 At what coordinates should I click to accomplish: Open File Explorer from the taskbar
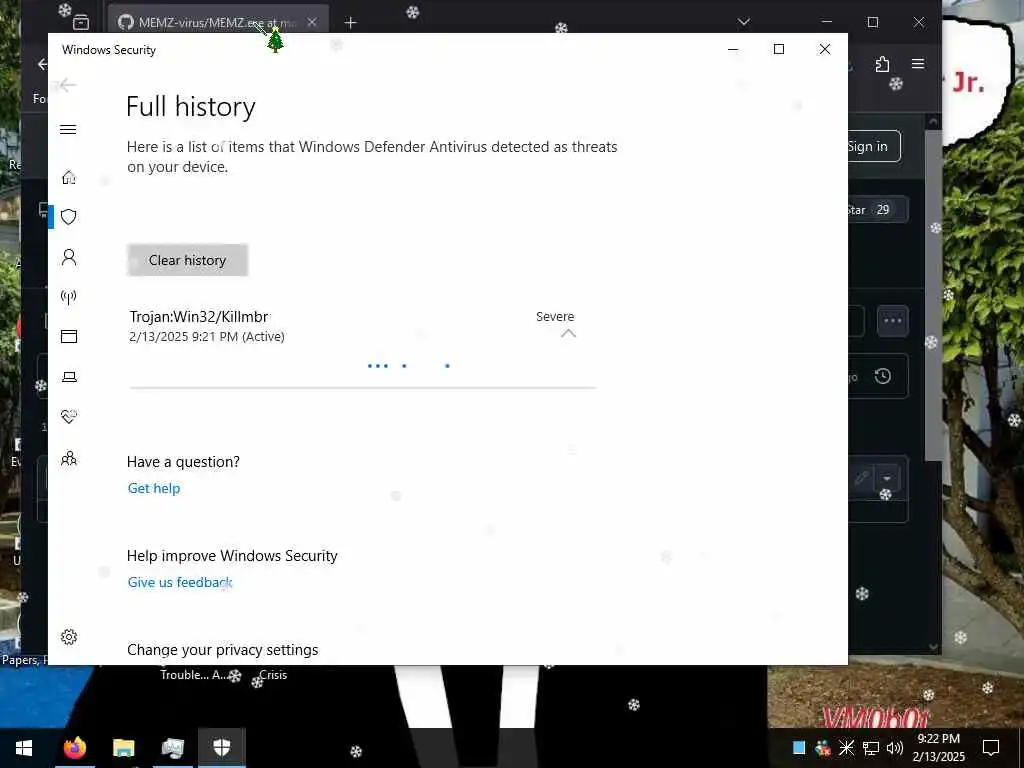(123, 748)
